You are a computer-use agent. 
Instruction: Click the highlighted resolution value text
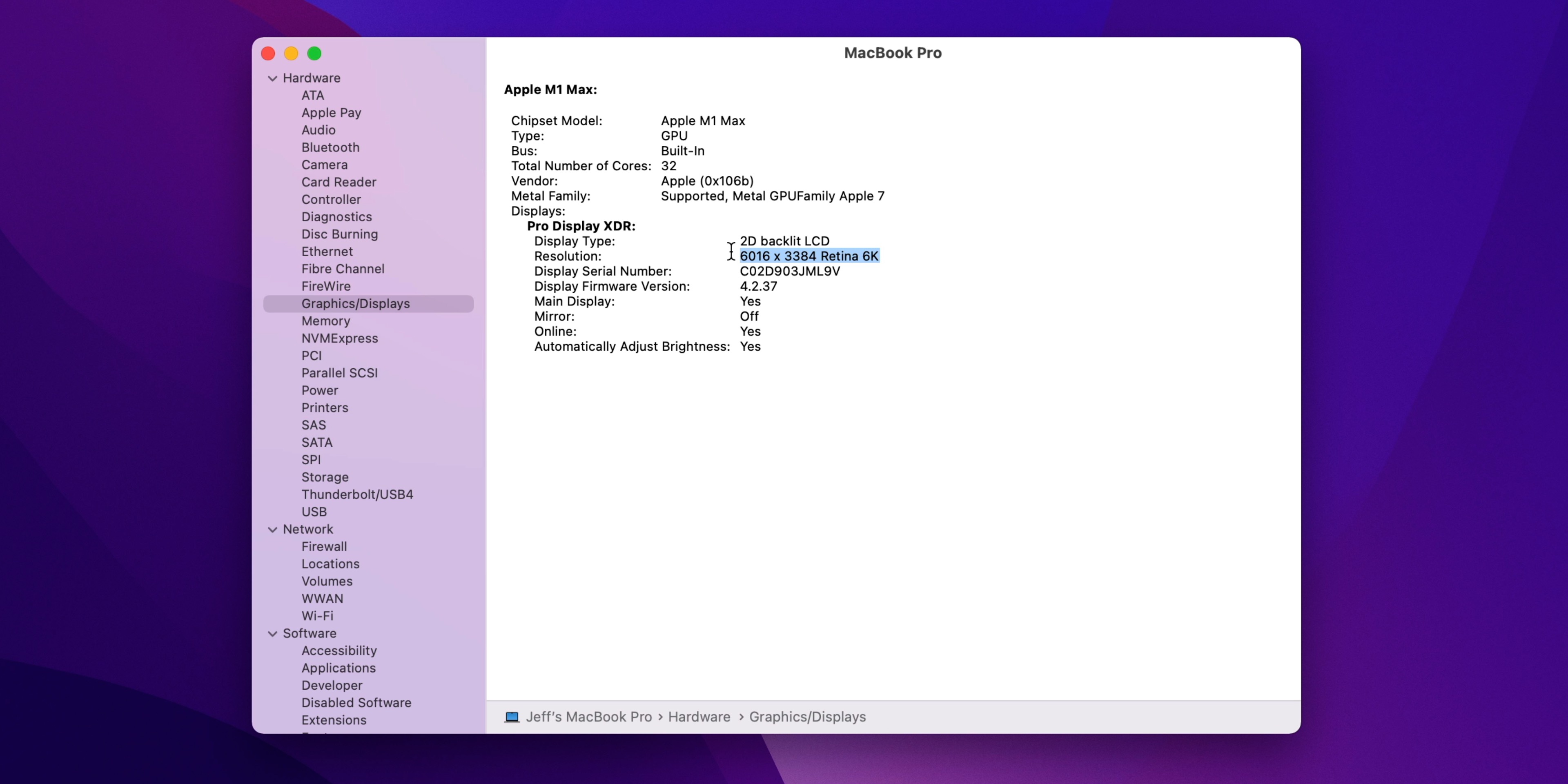[808, 256]
